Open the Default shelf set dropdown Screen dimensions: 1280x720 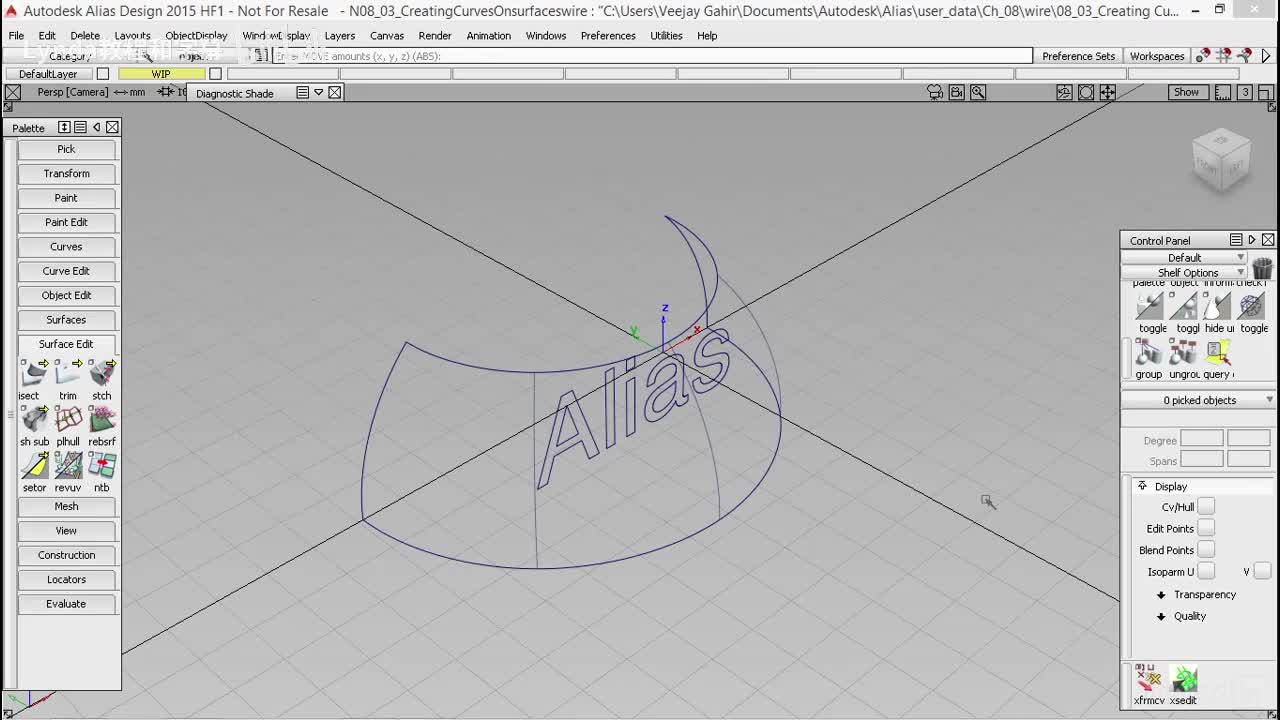point(1185,257)
